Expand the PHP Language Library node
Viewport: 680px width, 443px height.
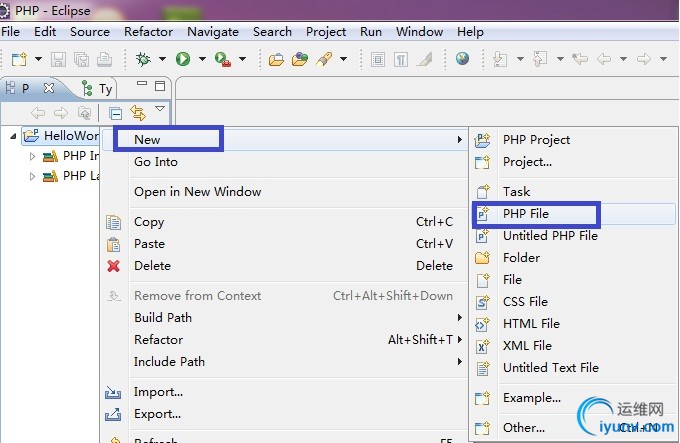point(32,176)
